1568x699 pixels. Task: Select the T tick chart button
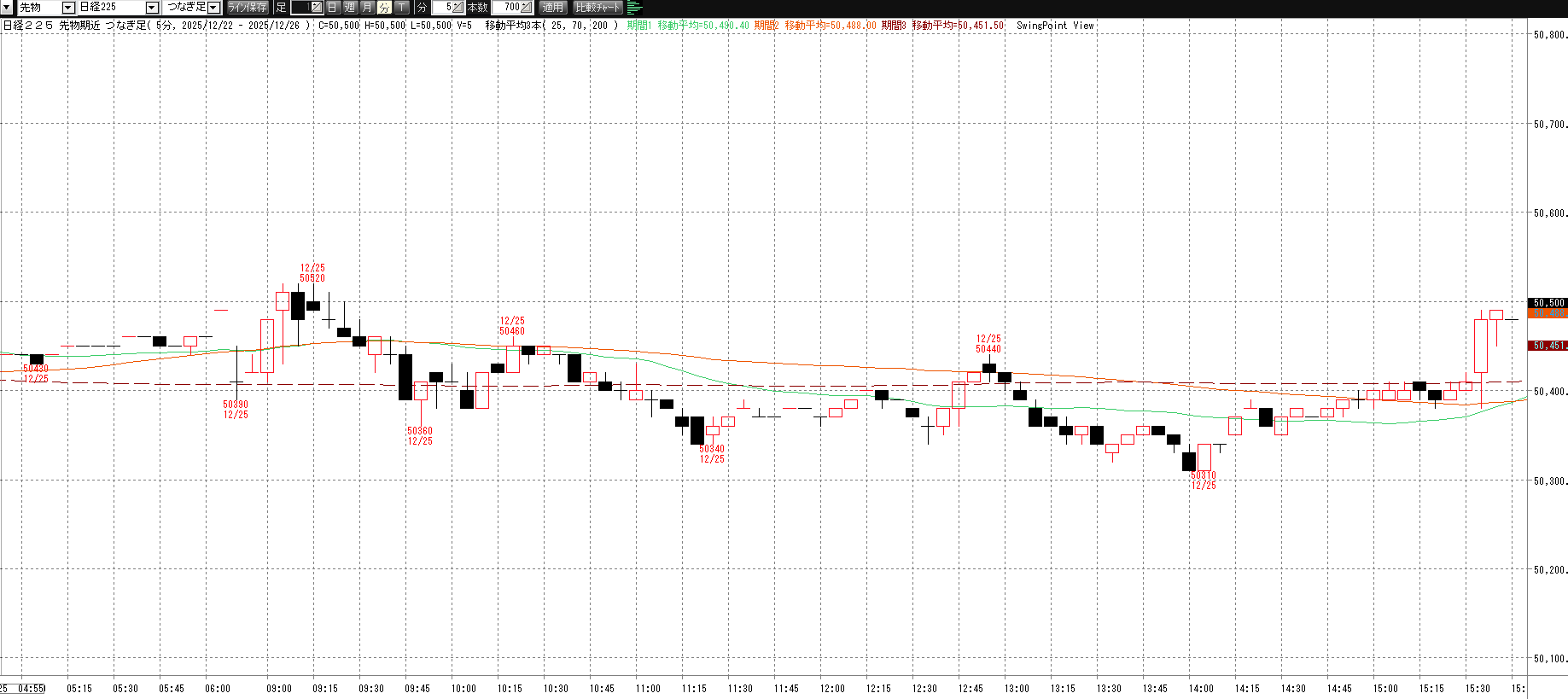[x=401, y=8]
